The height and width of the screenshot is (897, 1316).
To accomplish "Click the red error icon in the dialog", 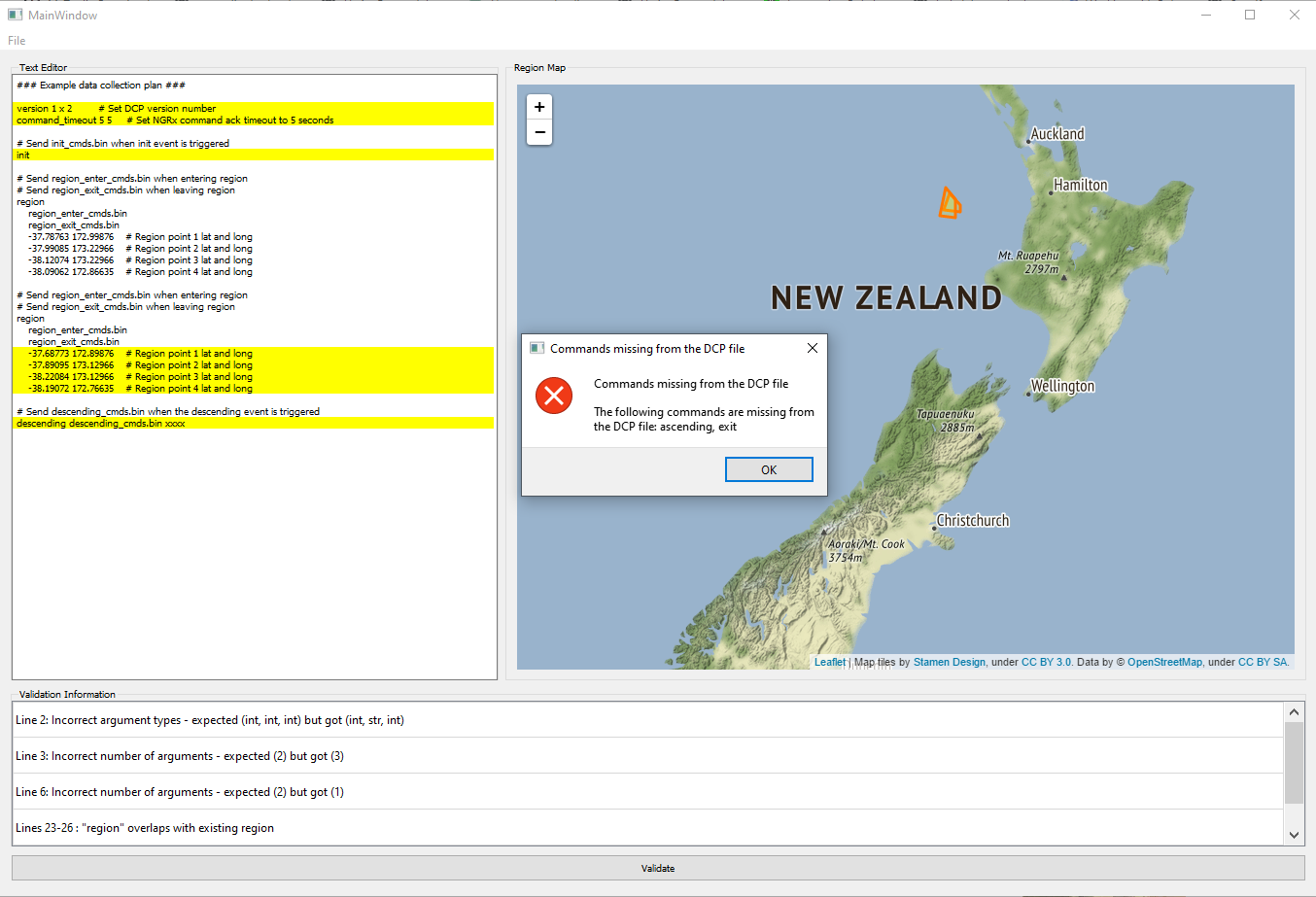I will tap(554, 396).
